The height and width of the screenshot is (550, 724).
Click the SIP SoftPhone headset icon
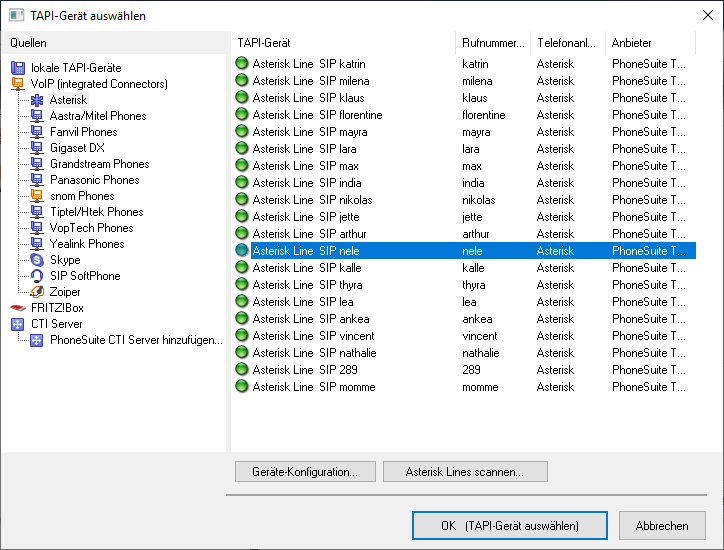(37, 276)
